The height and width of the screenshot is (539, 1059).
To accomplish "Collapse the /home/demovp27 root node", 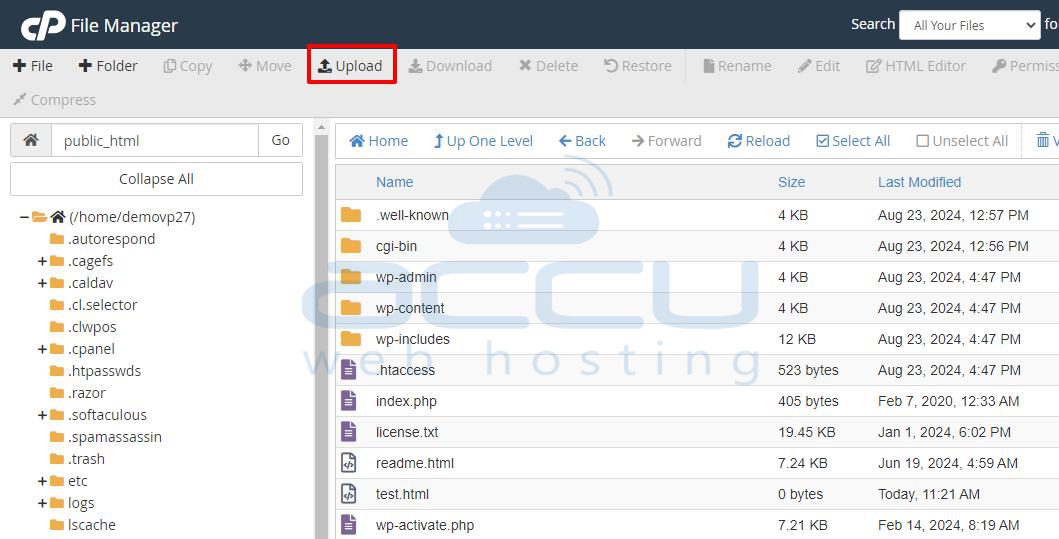I will (x=24, y=217).
